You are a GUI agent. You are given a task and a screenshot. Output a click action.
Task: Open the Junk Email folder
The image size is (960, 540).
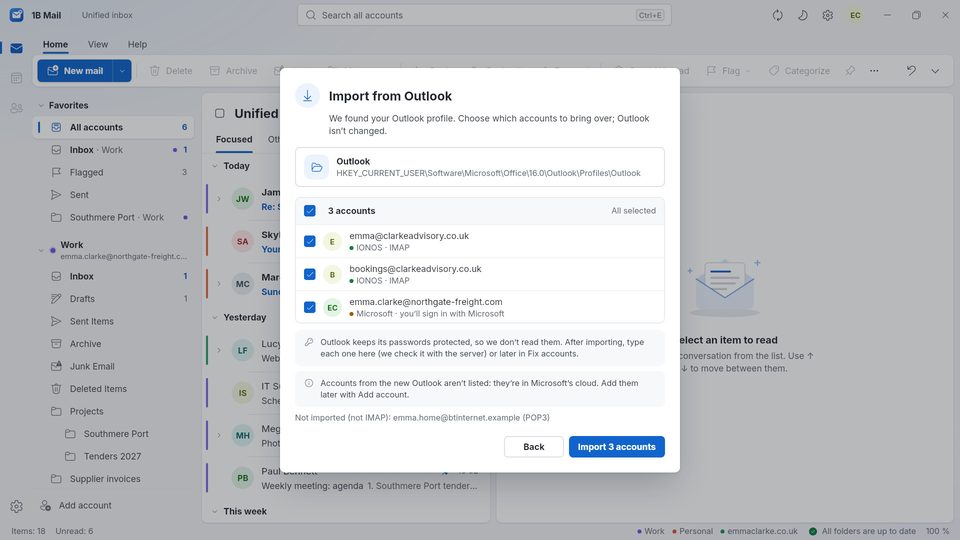(113, 366)
